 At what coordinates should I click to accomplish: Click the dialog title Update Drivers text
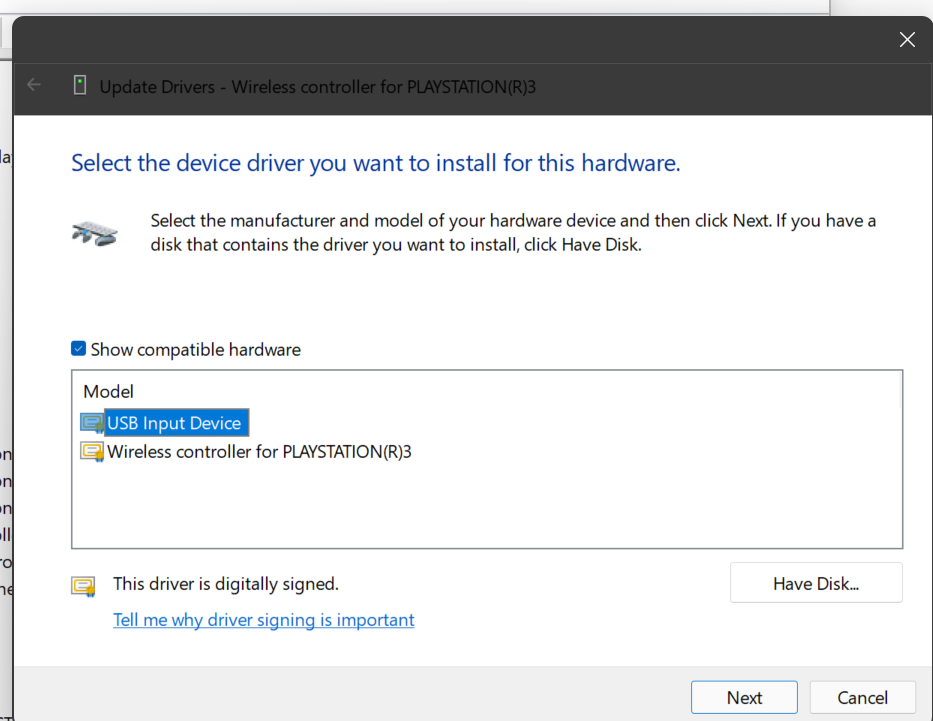318,87
